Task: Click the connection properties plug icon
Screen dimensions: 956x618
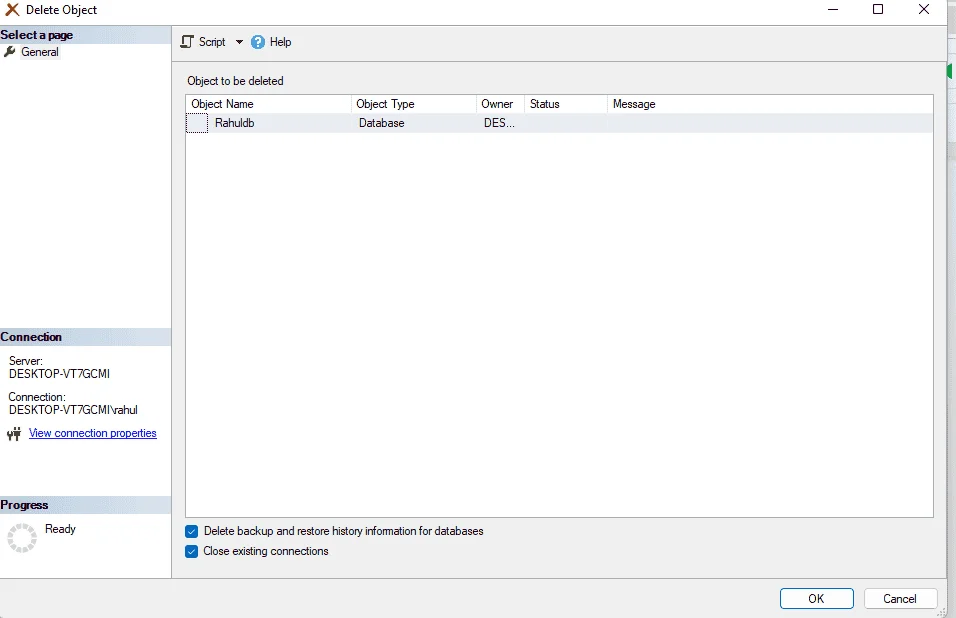Action: pyautogui.click(x=14, y=433)
